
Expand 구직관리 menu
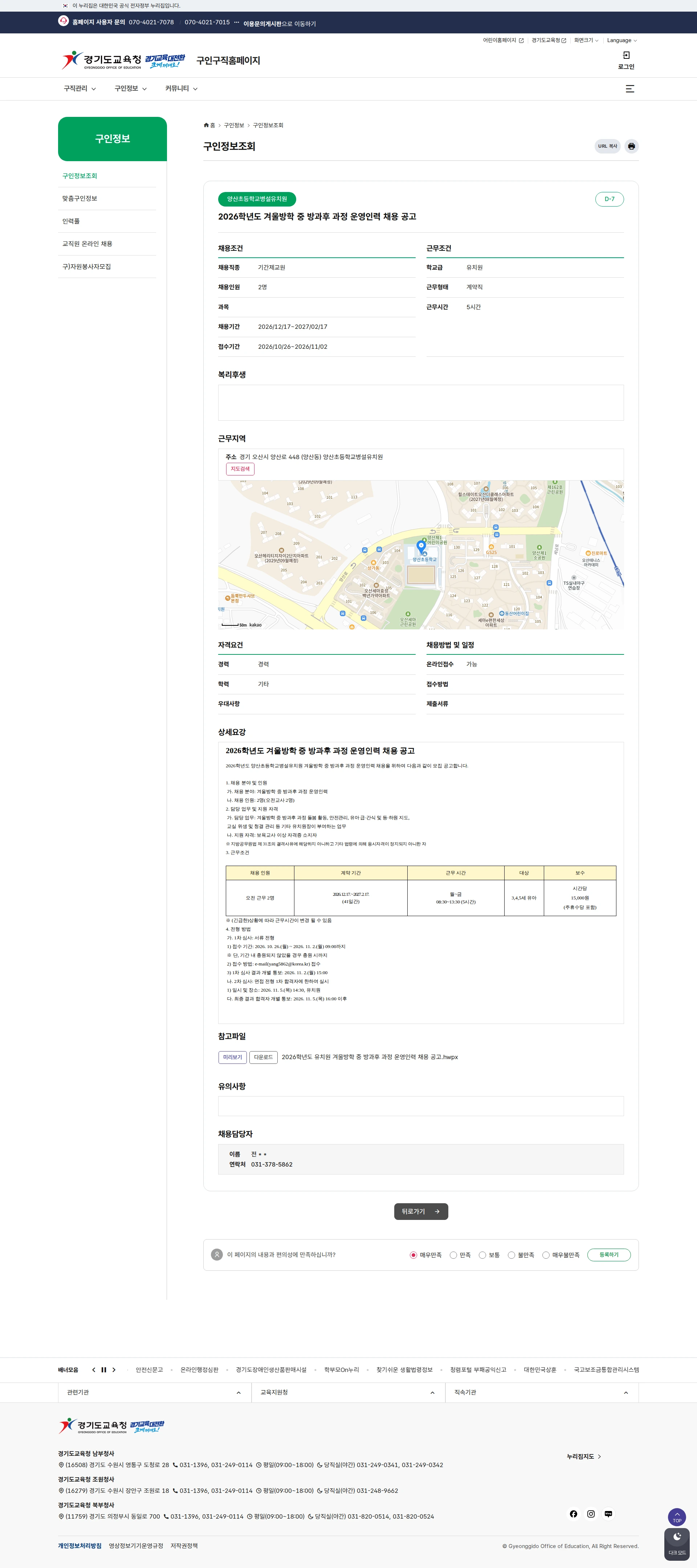pyautogui.click(x=80, y=89)
